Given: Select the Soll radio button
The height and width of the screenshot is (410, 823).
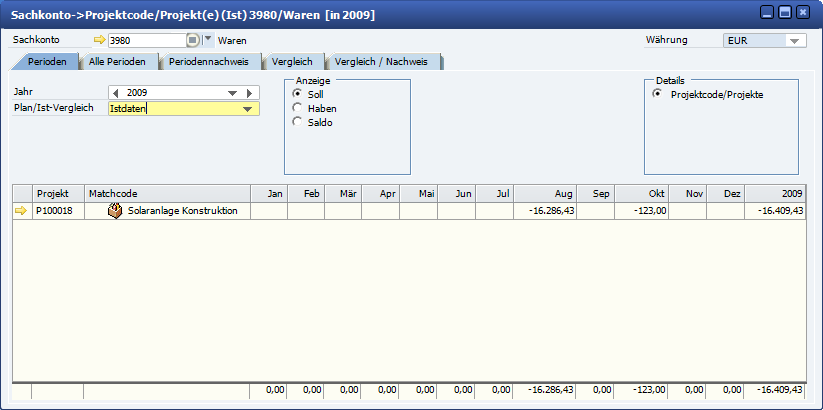Looking at the screenshot, I should point(297,93).
